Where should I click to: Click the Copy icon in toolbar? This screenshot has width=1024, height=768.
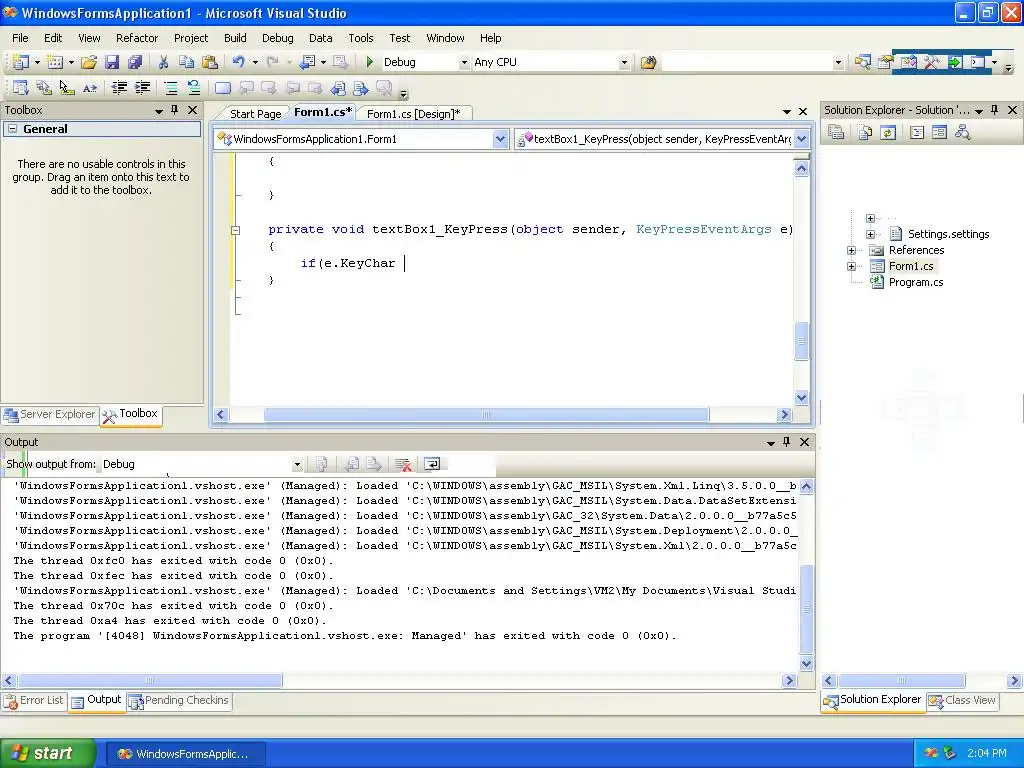[x=186, y=62]
